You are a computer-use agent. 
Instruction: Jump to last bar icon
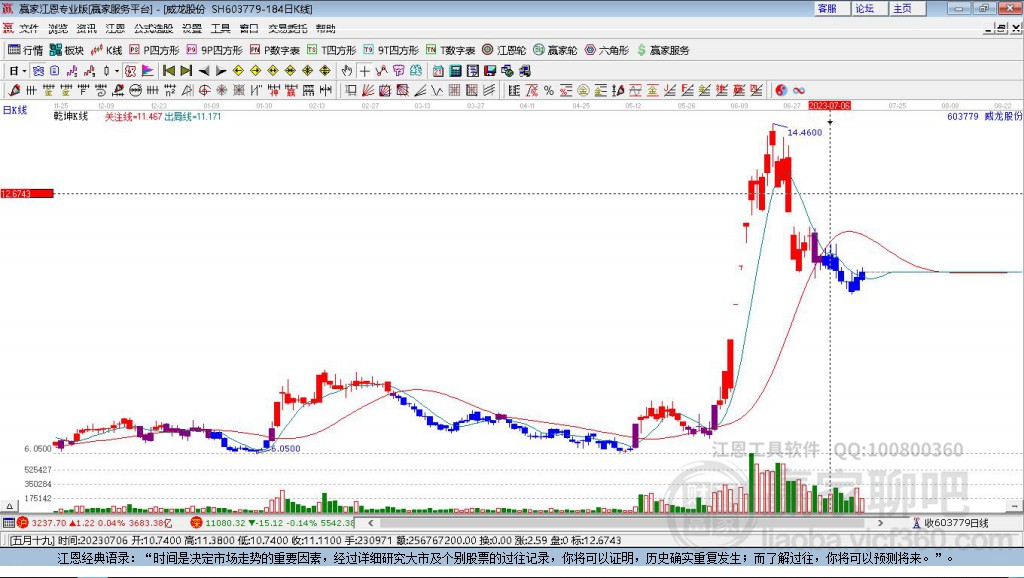[186, 71]
